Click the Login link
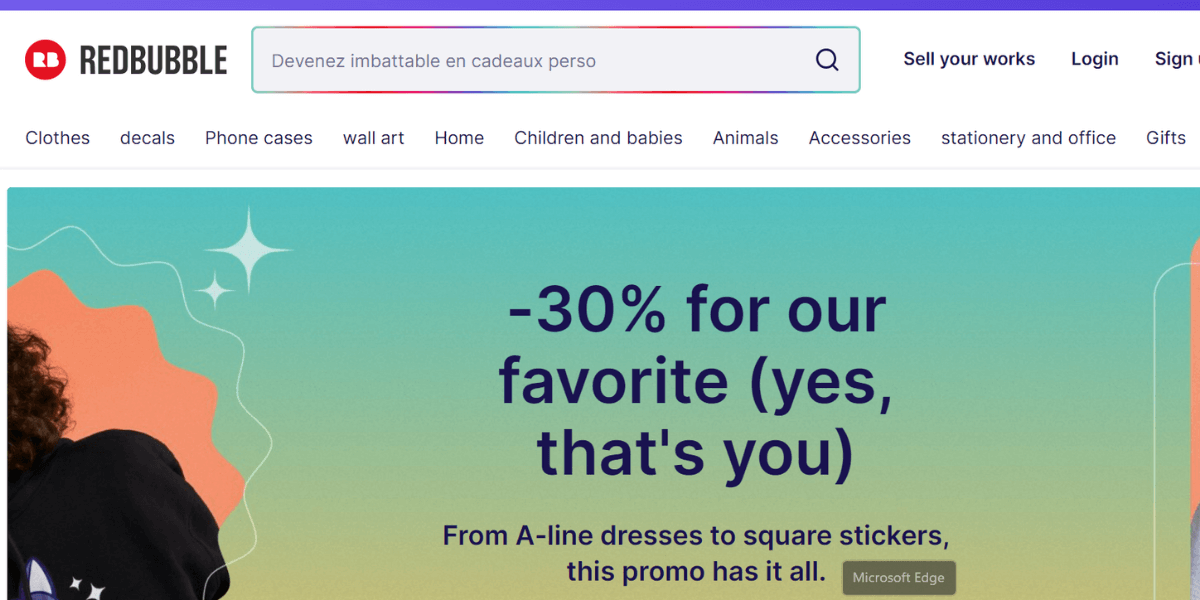 click(1094, 59)
